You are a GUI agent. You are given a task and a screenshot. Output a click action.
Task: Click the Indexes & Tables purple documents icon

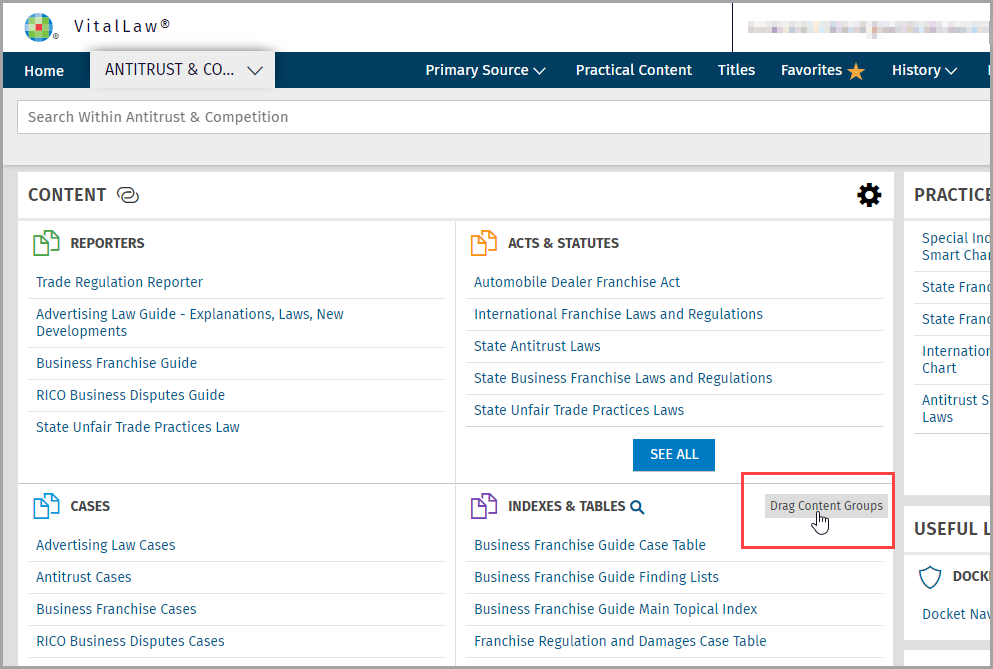click(x=484, y=506)
